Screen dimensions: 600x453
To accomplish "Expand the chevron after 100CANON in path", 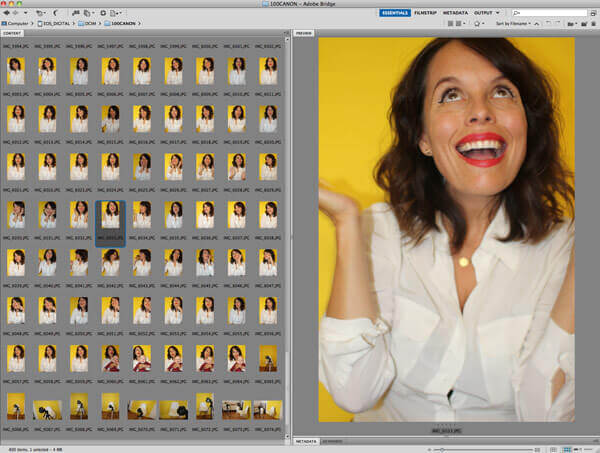I will click(139, 23).
